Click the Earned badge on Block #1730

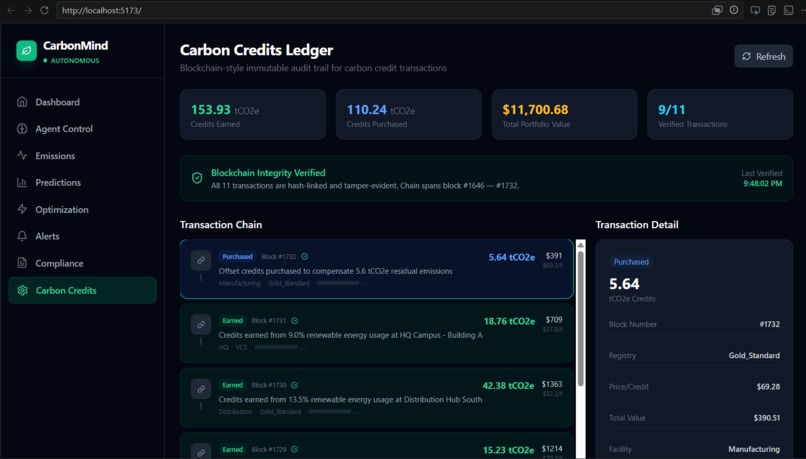point(232,385)
